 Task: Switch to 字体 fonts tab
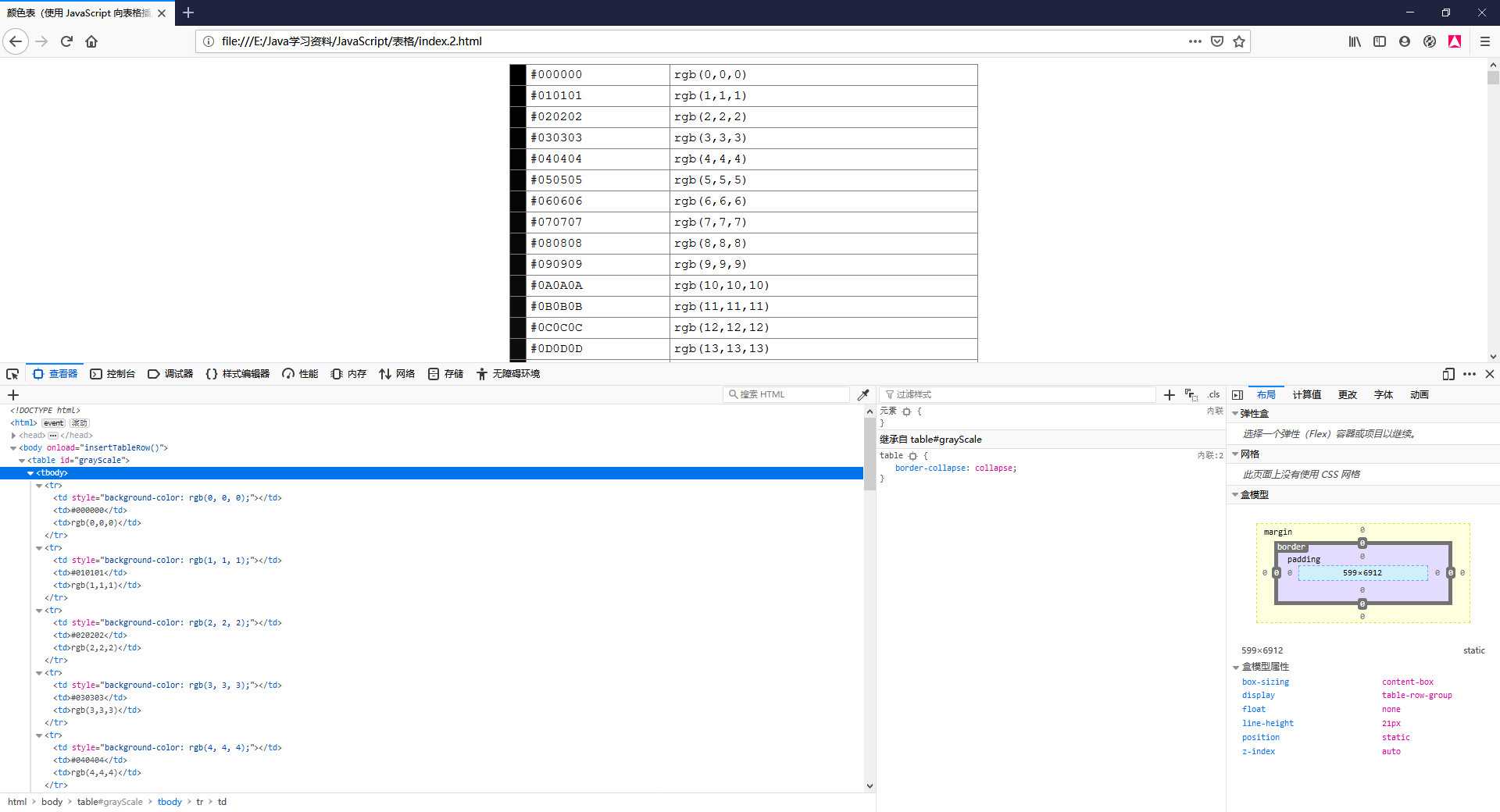1384,395
